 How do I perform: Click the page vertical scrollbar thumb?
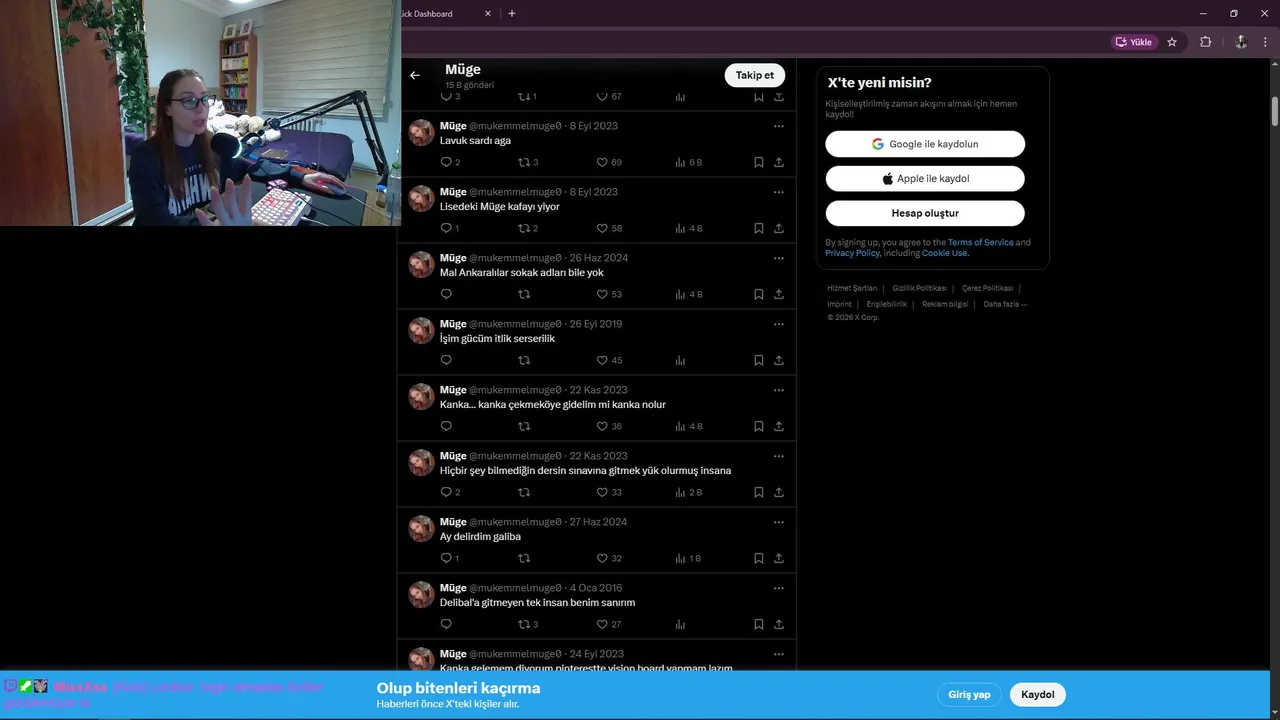[1275, 111]
